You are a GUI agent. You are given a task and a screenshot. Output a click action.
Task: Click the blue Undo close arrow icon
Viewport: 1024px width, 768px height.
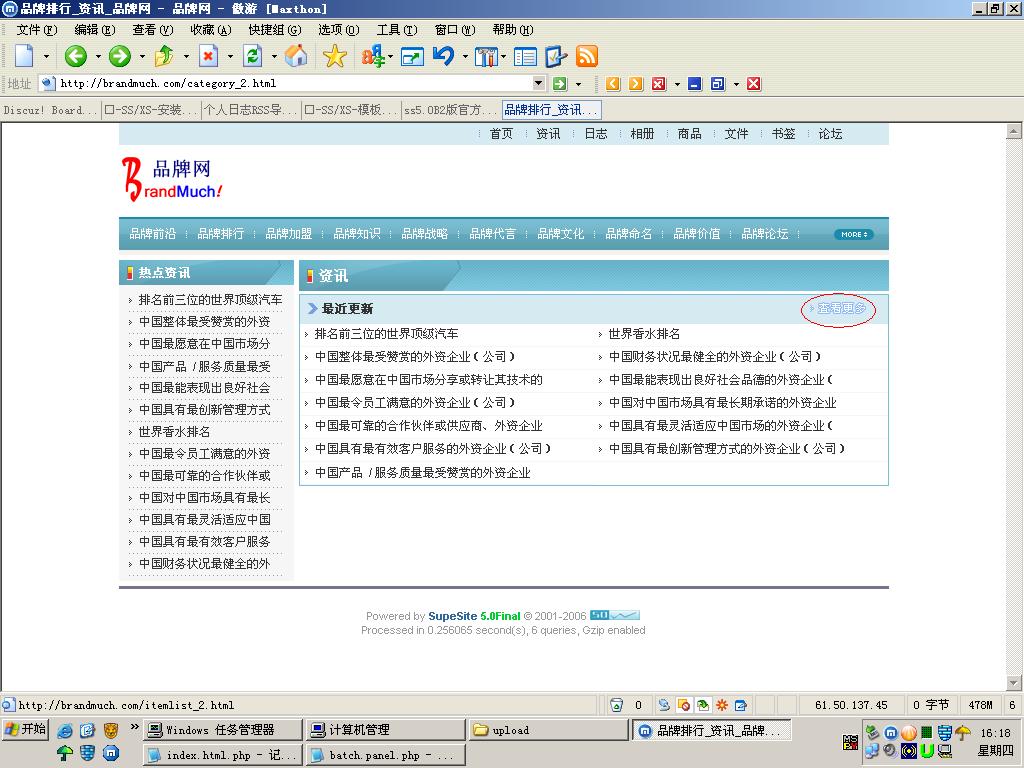(x=443, y=56)
